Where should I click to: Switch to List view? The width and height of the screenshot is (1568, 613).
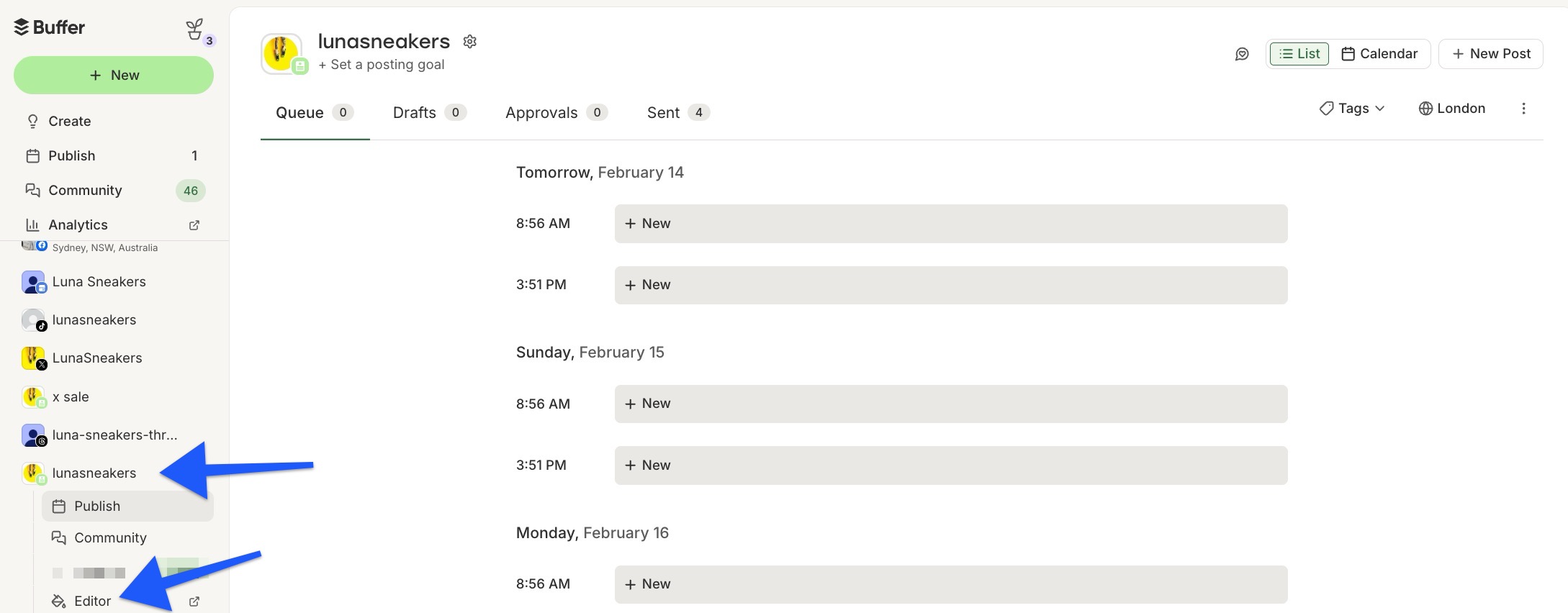pyautogui.click(x=1299, y=54)
